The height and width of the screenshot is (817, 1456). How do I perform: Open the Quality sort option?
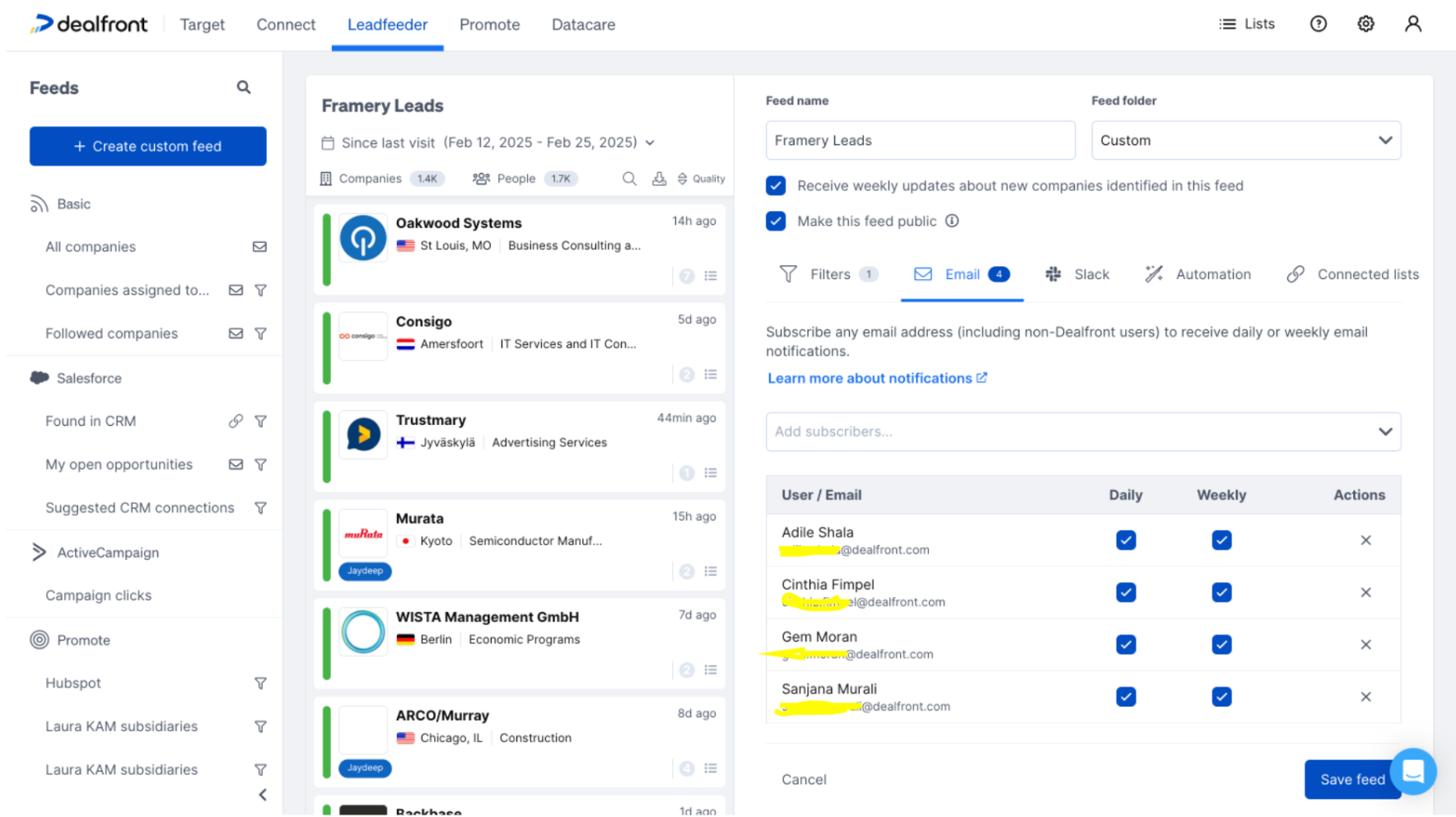pyautogui.click(x=701, y=179)
